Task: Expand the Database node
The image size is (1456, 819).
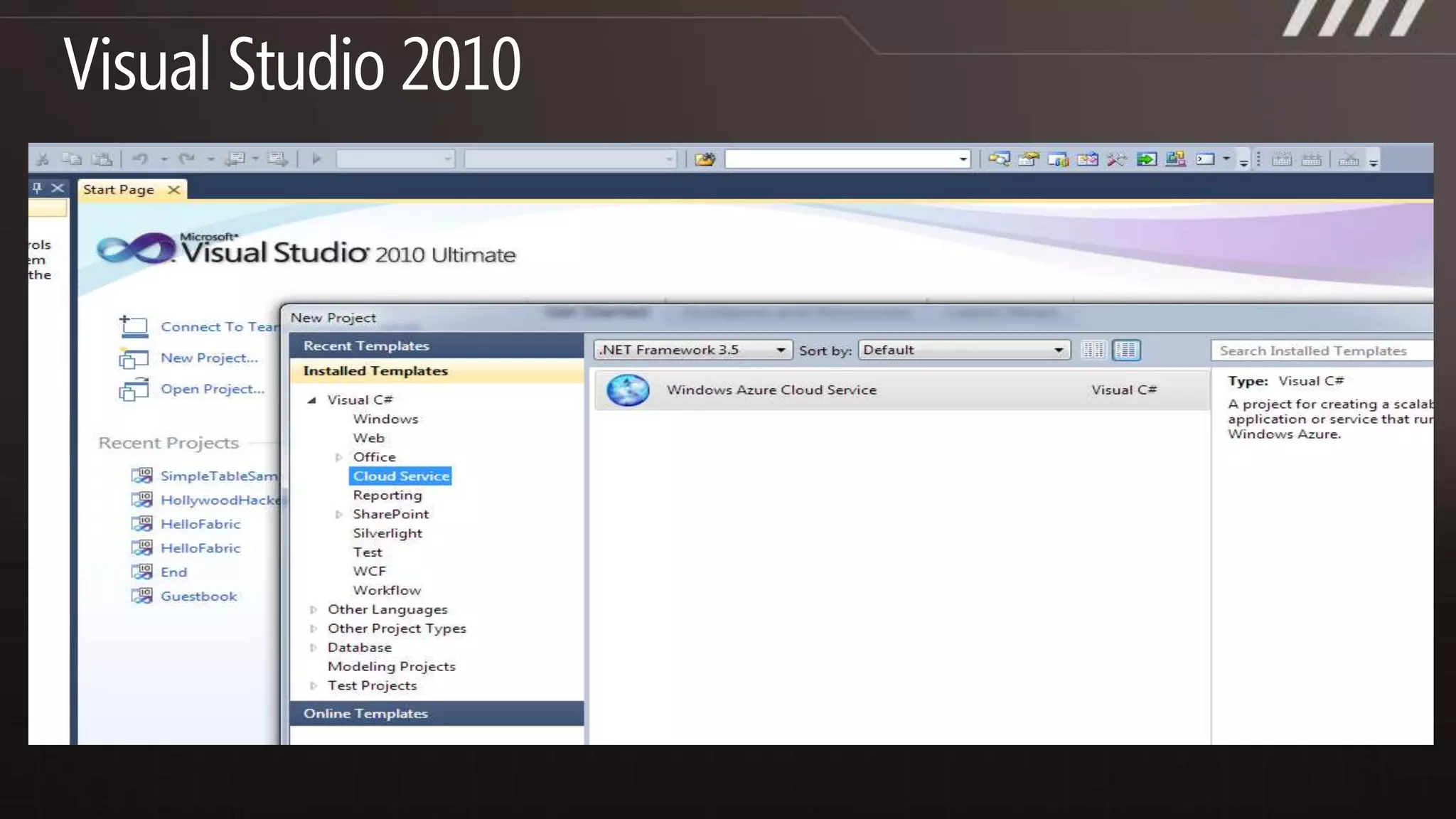Action: [314, 648]
